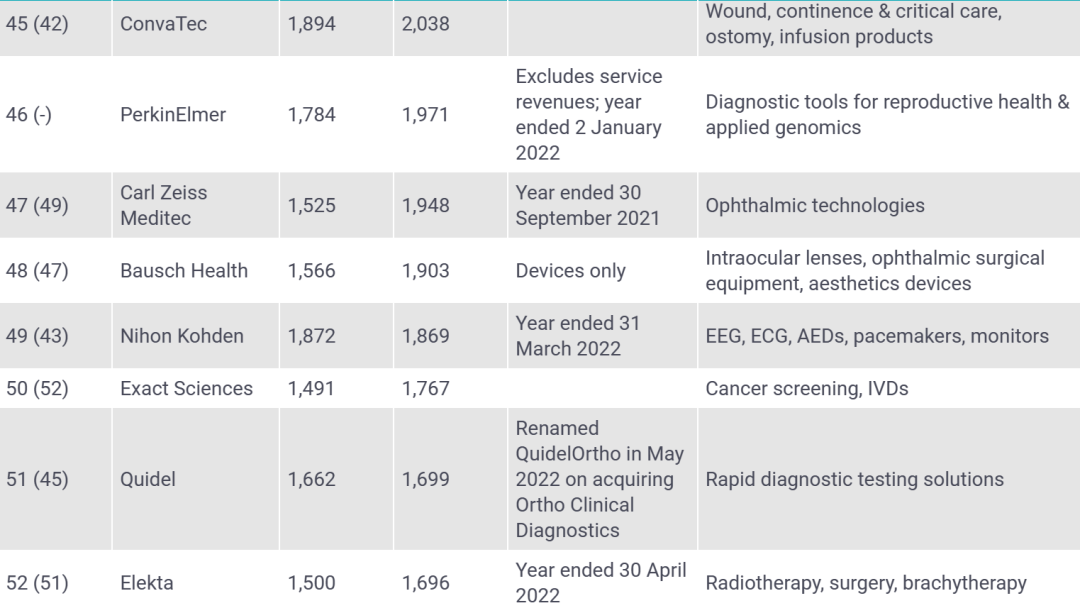Viewport: 1080px width, 613px height.
Task: Select 'Radiotherapy, surgery, brachytherapy' description
Action: 866,583
